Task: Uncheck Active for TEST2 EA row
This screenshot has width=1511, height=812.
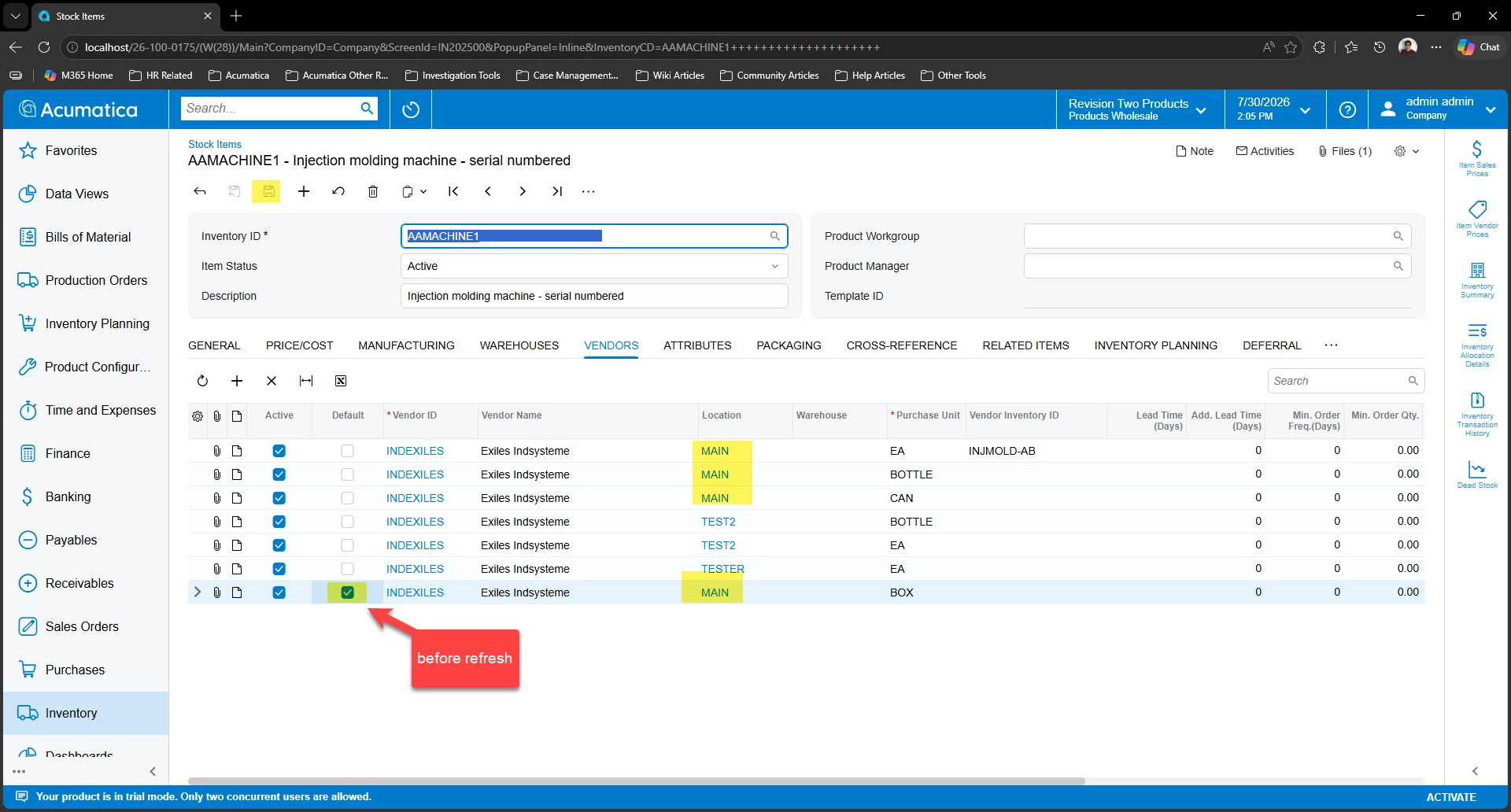Action: [279, 545]
